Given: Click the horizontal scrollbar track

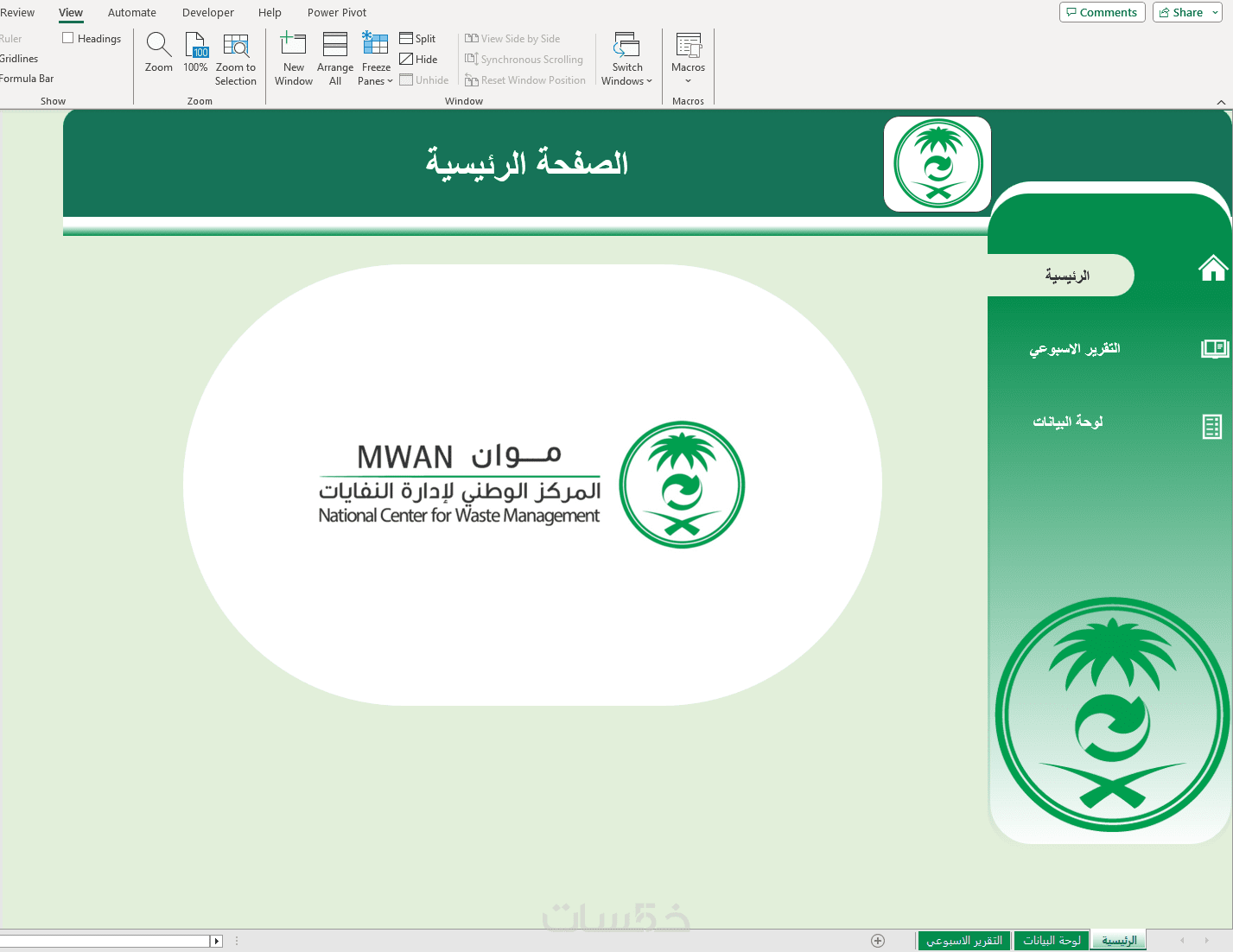Looking at the screenshot, I should tap(105, 941).
